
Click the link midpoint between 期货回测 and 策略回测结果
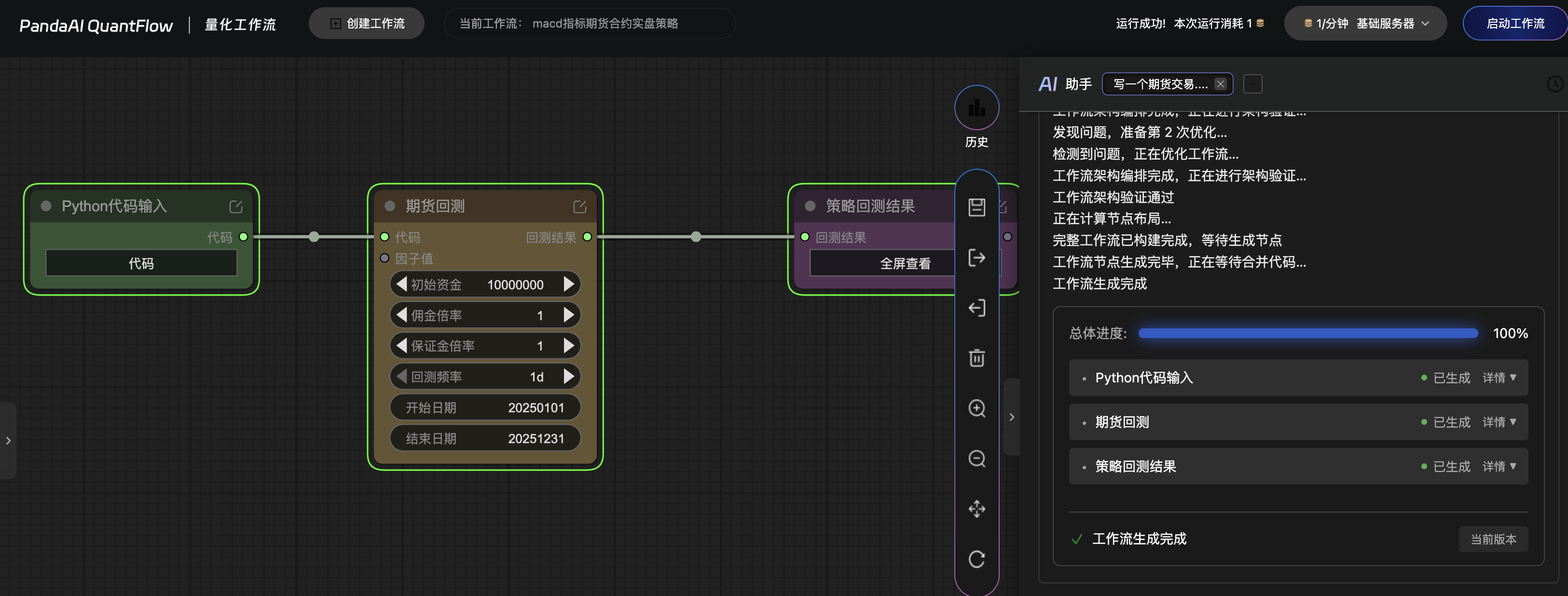pos(696,237)
